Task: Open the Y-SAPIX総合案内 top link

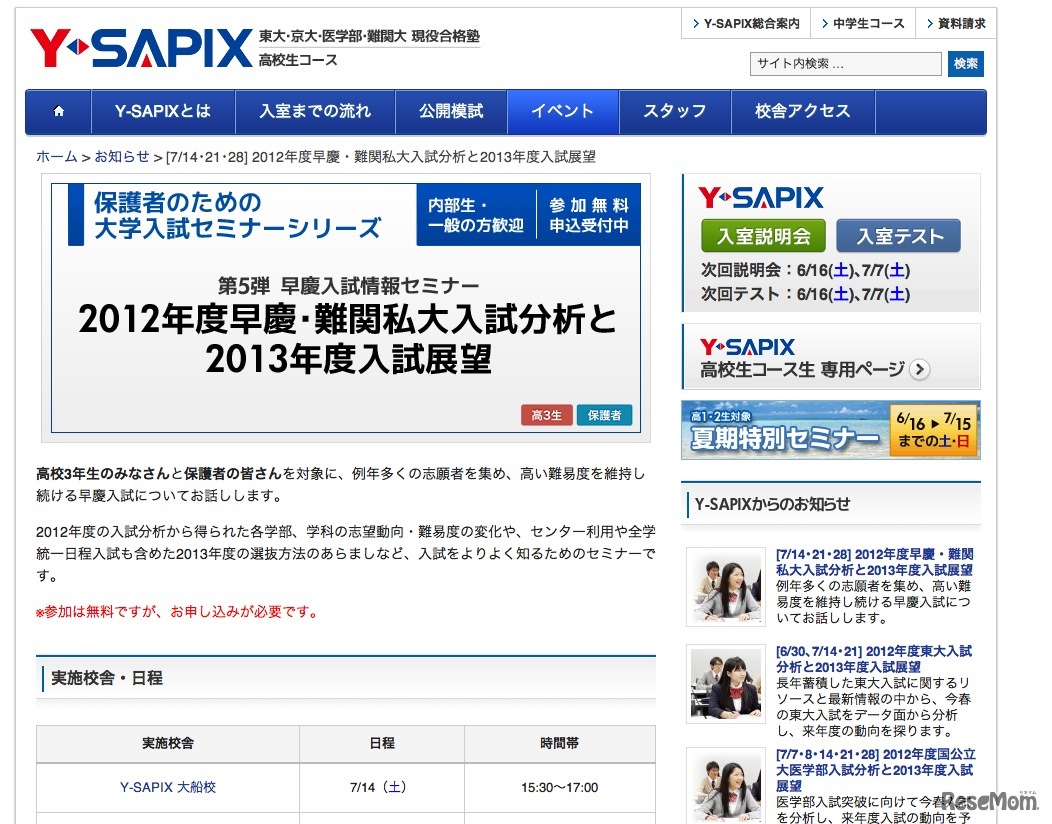Action: pos(744,23)
